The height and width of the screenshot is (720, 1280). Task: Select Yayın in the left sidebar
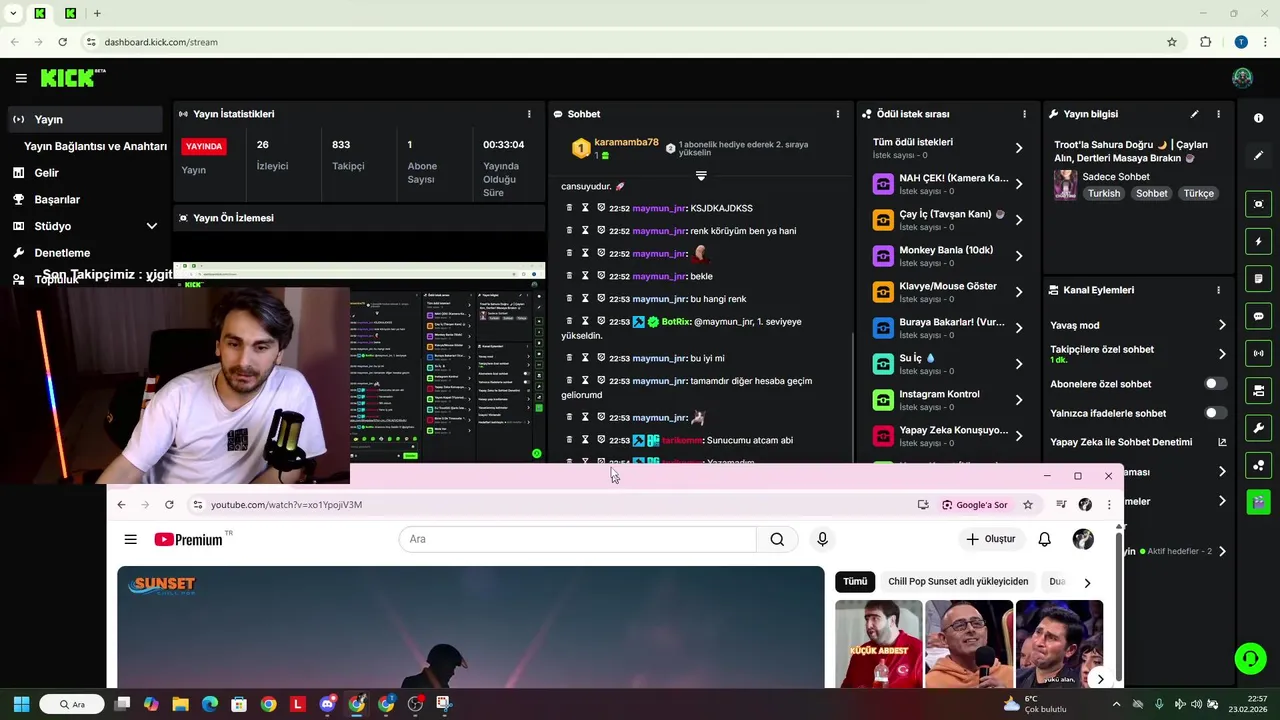pyautogui.click(x=85, y=119)
